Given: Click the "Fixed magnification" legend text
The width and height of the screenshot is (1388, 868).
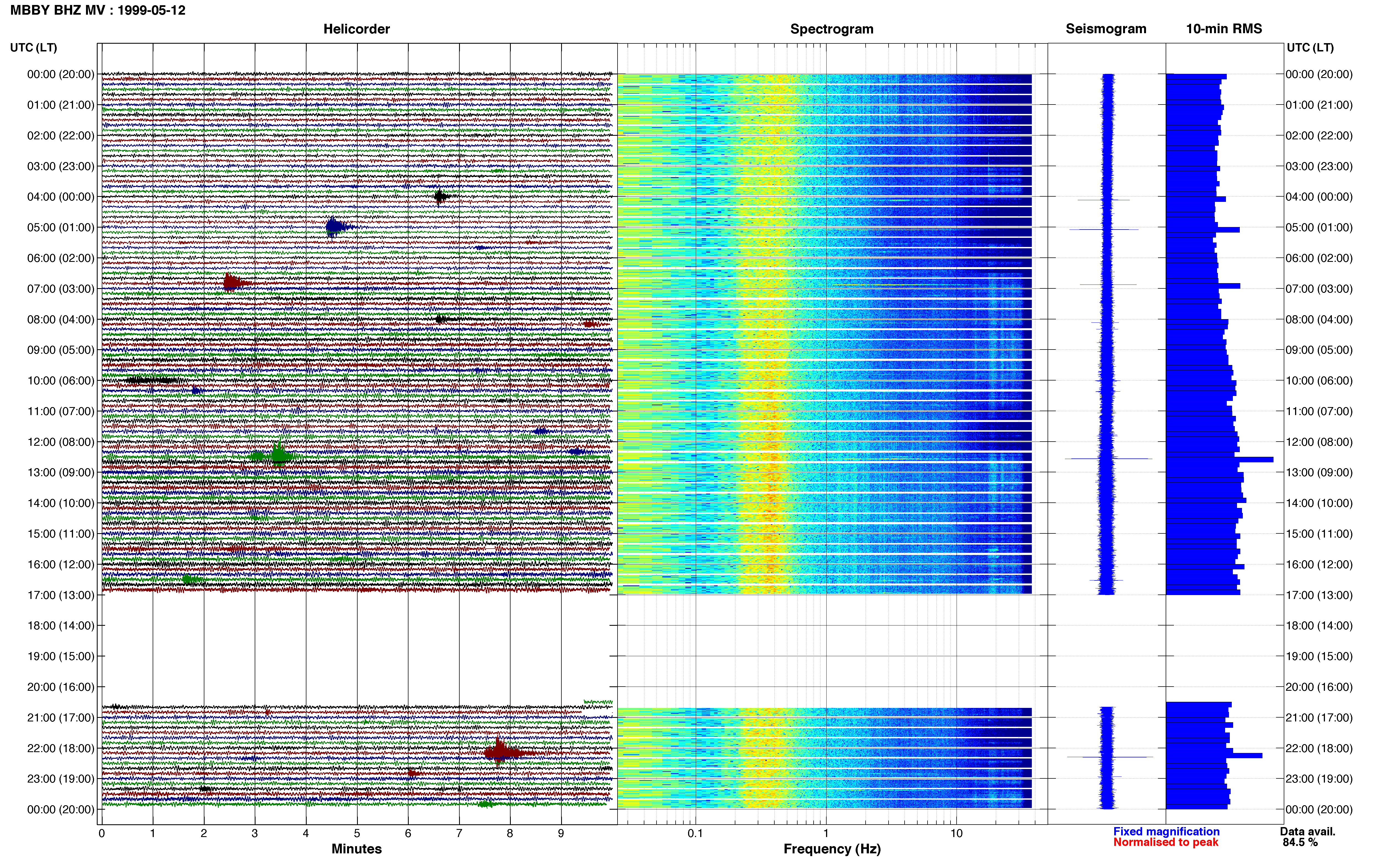Looking at the screenshot, I should (1166, 831).
